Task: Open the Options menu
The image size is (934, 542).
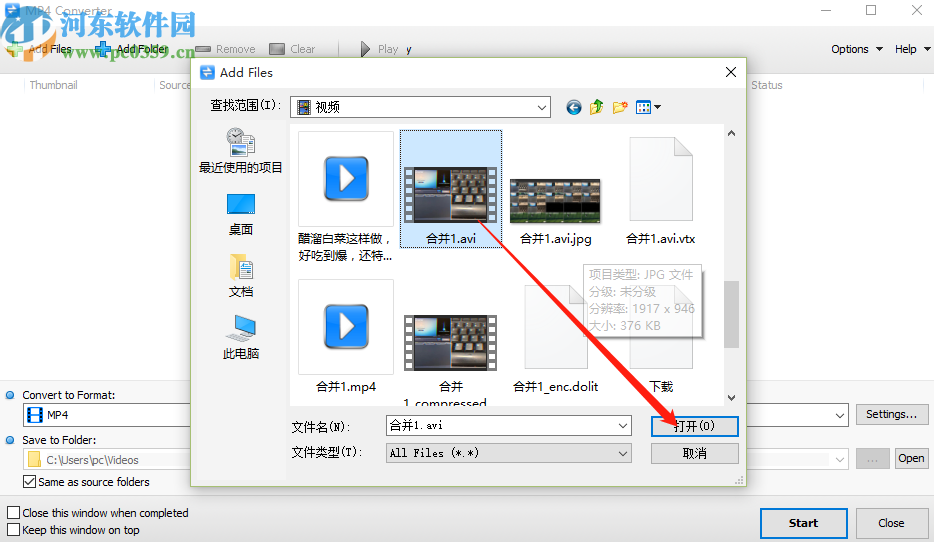Action: point(857,49)
